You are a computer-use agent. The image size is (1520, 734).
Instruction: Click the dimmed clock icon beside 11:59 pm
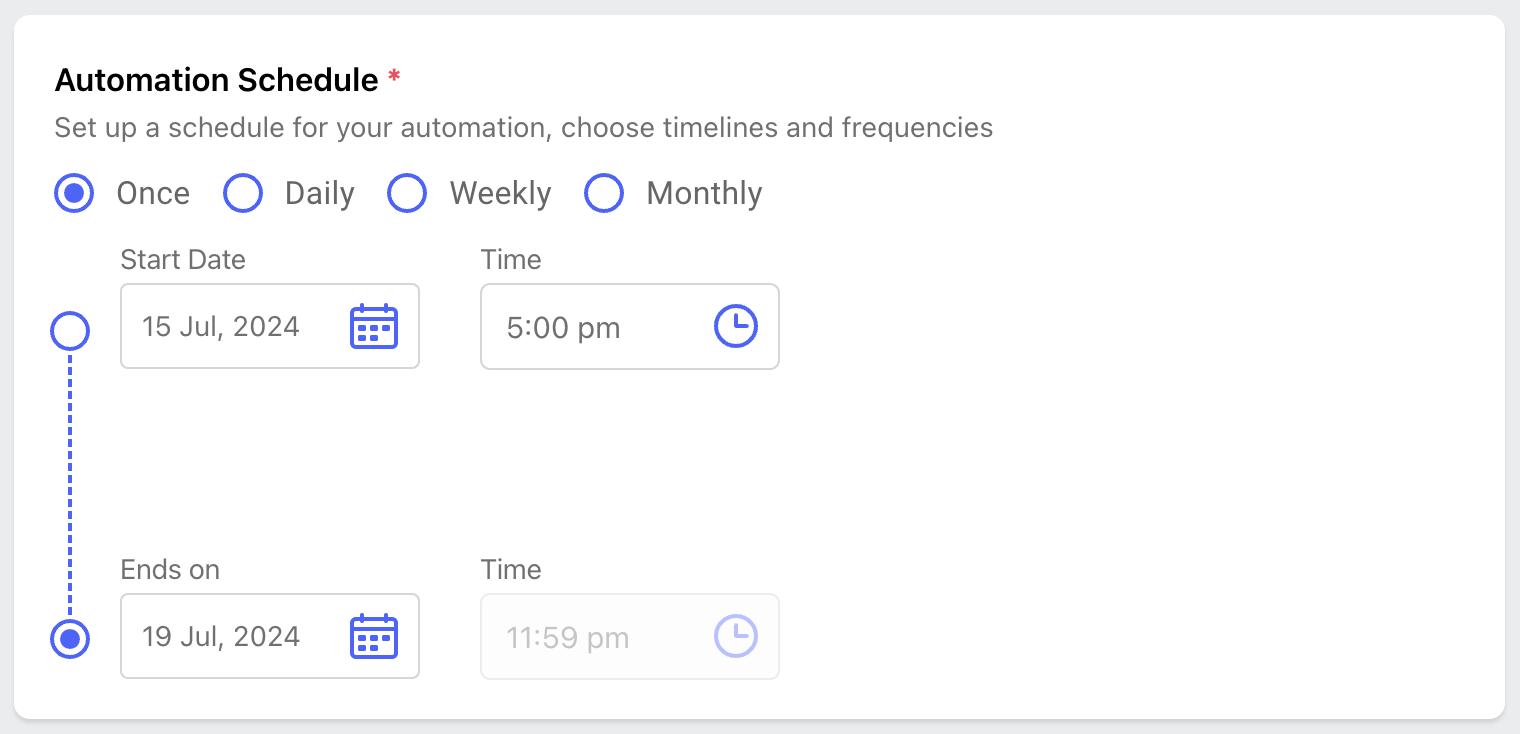[x=736, y=637]
